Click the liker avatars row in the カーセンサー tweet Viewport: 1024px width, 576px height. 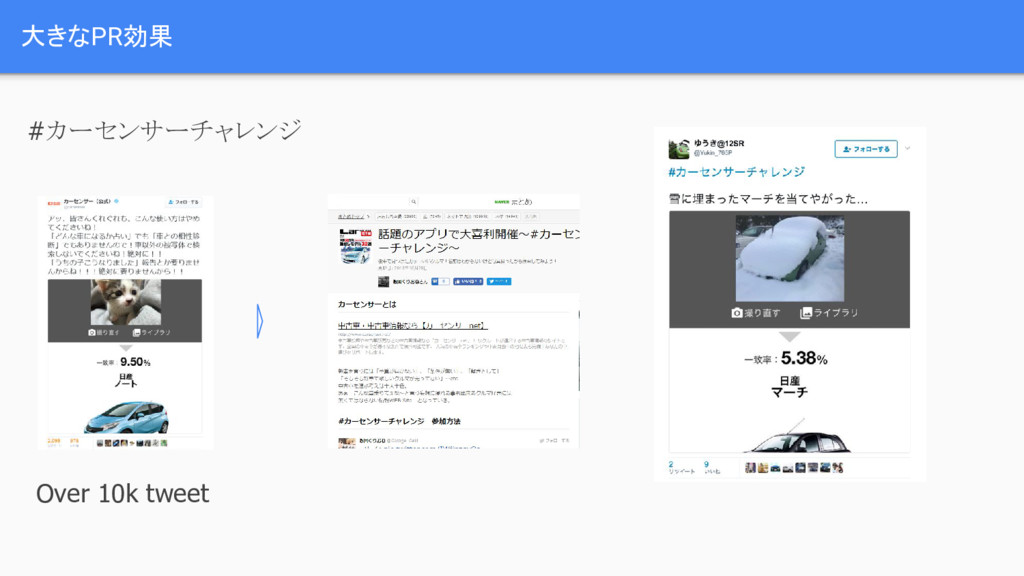[131, 443]
